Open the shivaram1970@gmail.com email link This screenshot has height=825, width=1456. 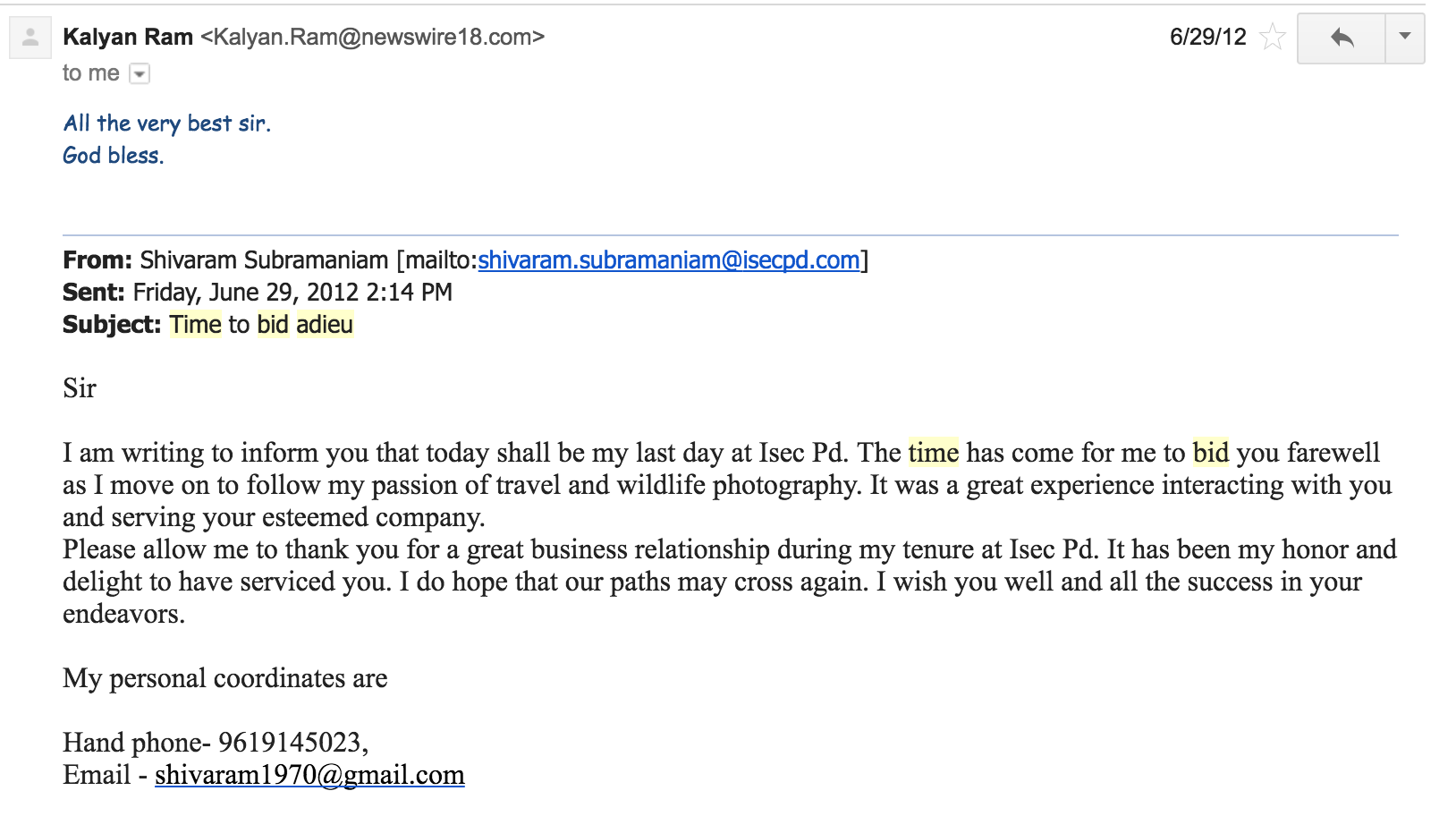click(x=309, y=775)
